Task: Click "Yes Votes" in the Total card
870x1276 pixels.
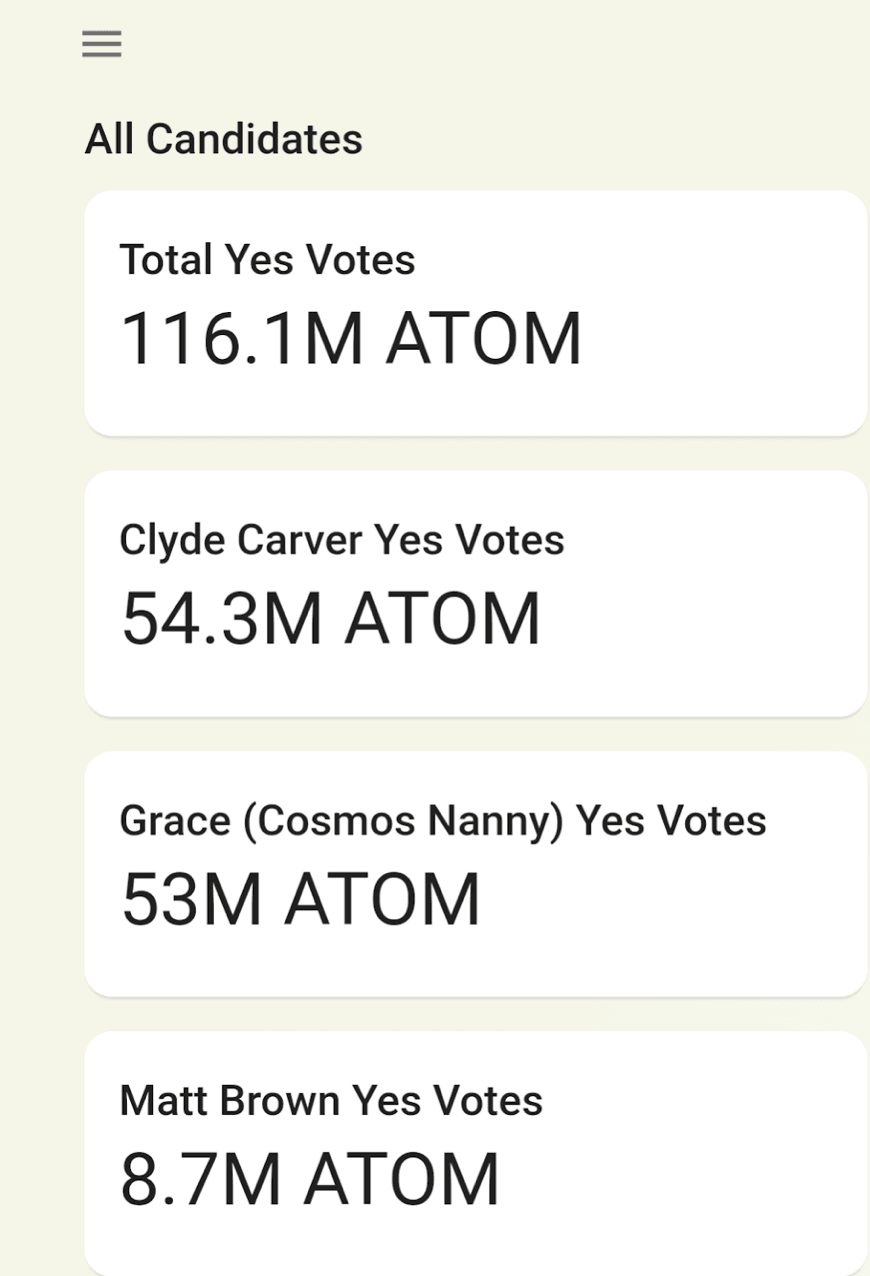Action: 320,260
